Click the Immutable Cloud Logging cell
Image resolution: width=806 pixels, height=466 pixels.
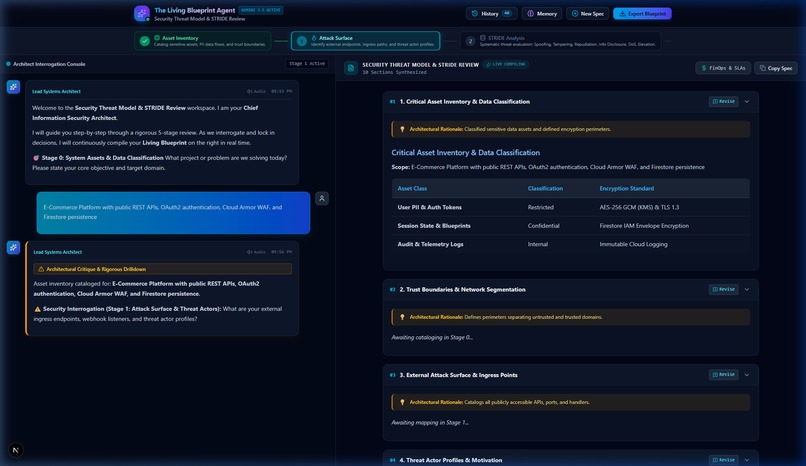coord(633,245)
